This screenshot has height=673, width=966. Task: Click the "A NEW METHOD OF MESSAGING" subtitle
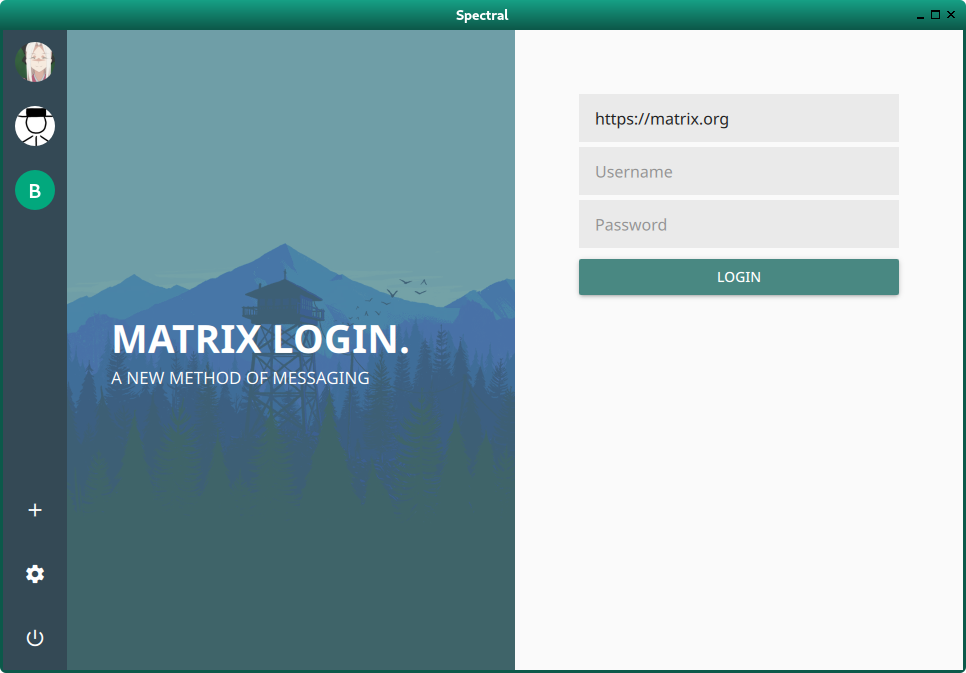(x=240, y=379)
